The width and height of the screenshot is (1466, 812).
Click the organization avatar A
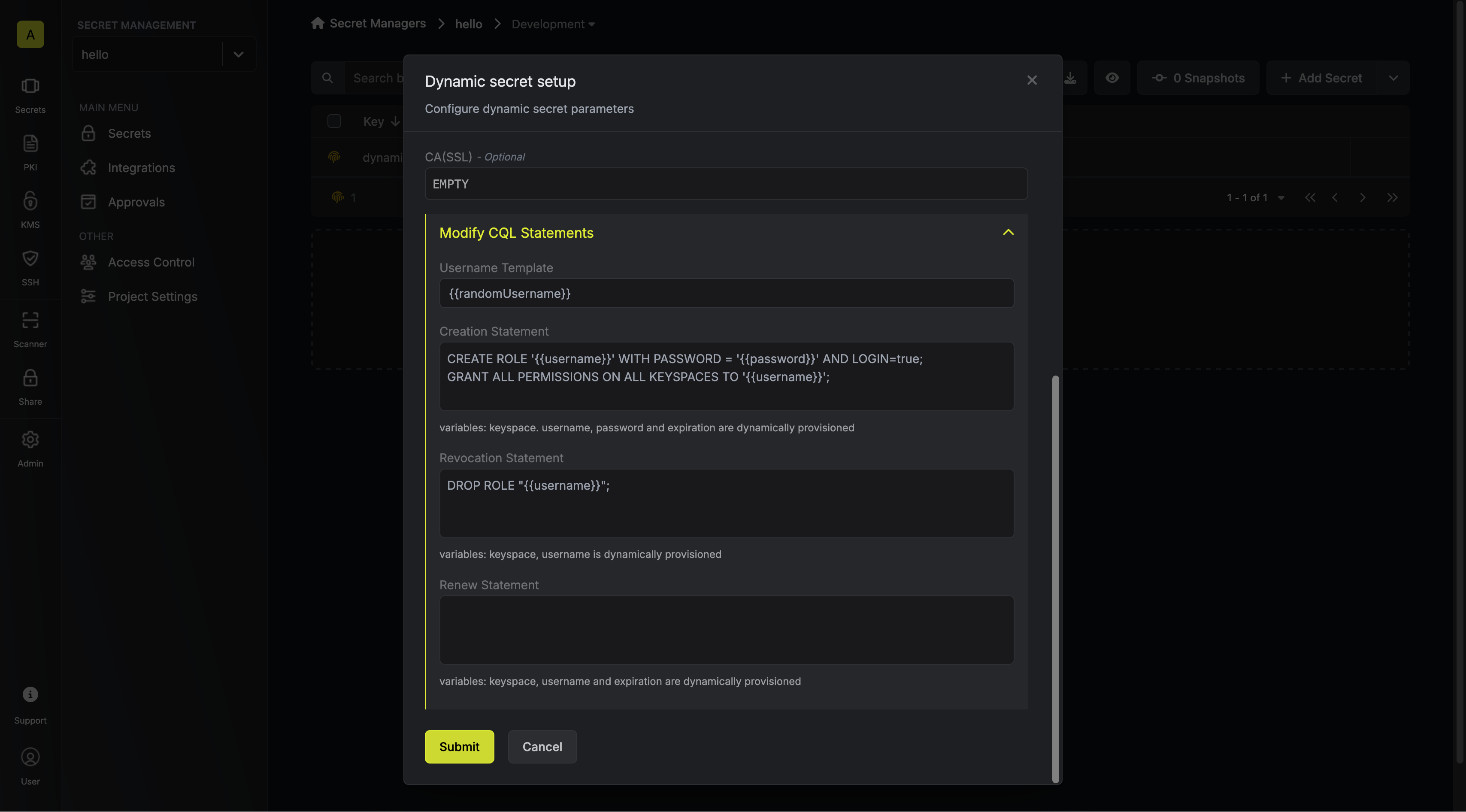[30, 34]
